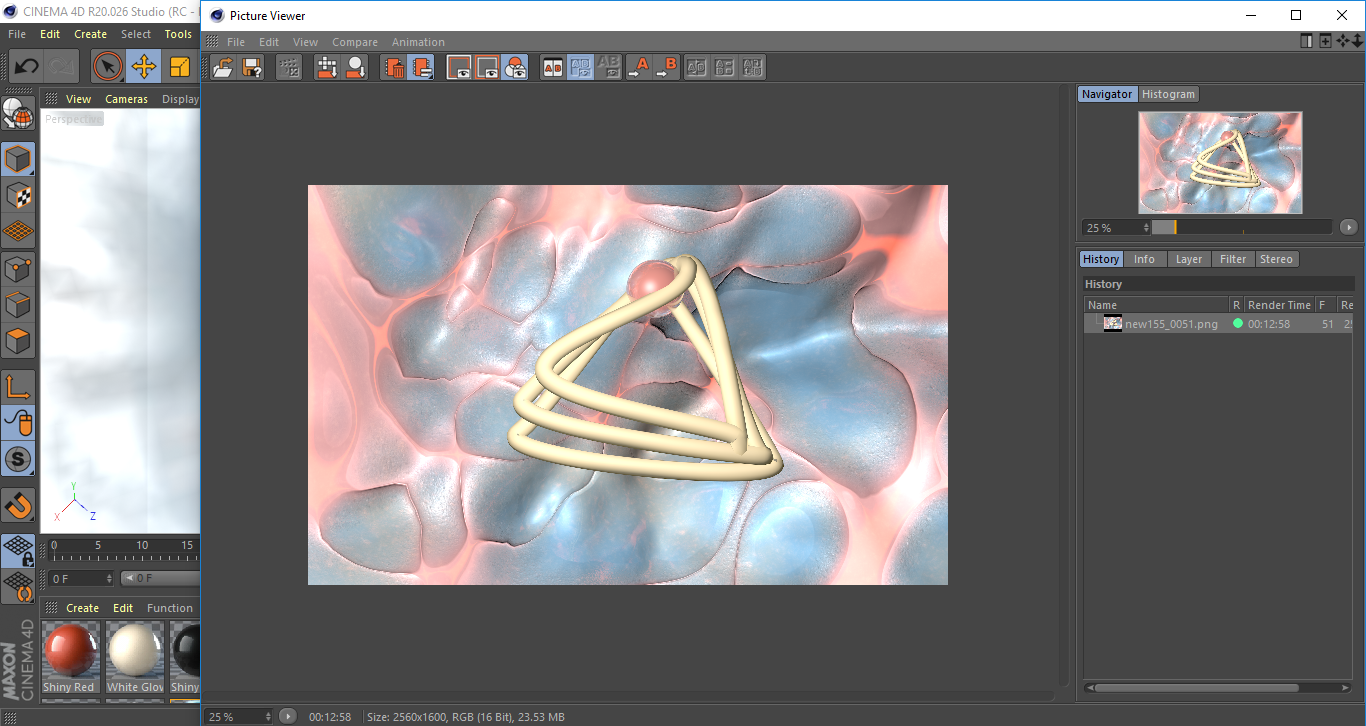Viewport: 1366px width, 726px height.
Task: Click Make Editable icon in Cinema 4D sidebar
Action: [x=18, y=114]
